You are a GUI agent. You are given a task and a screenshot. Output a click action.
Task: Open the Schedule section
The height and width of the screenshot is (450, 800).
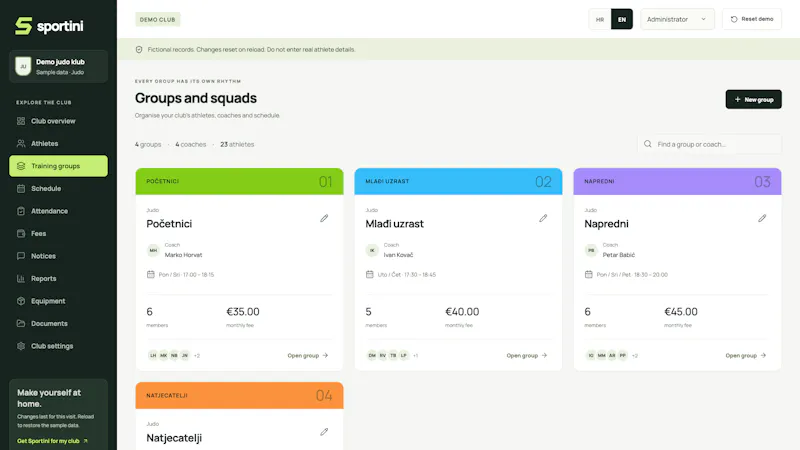58,188
